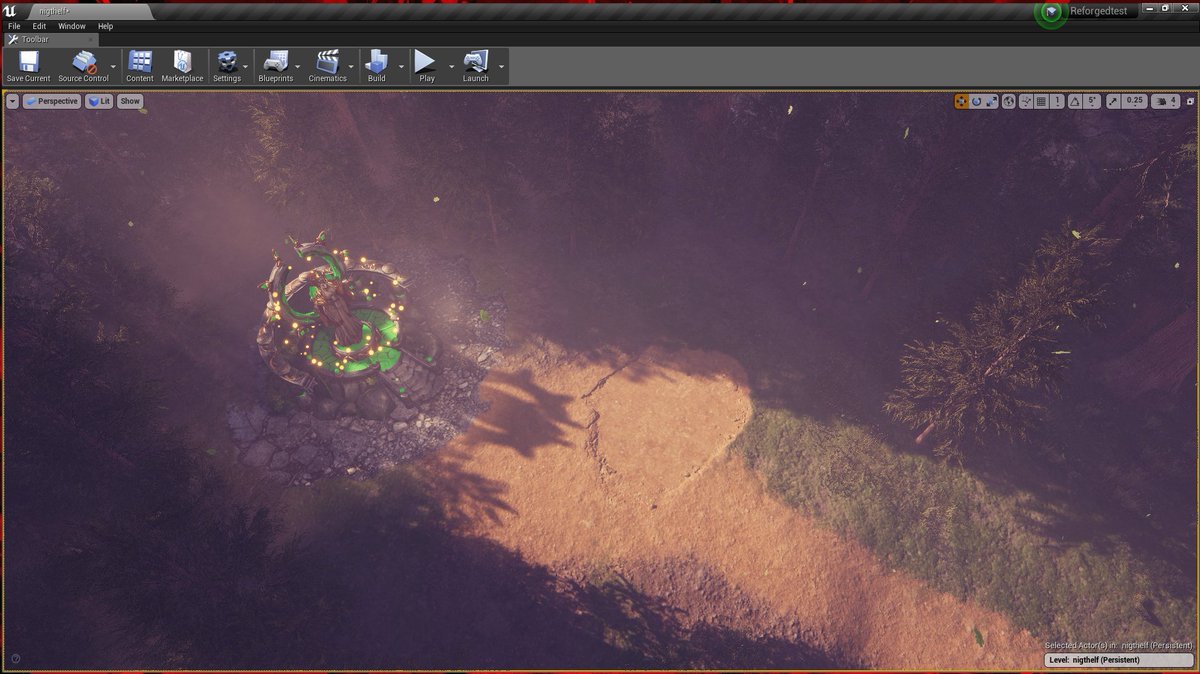Click the Reforgedtest project name
The image size is (1200, 674).
[1098, 11]
